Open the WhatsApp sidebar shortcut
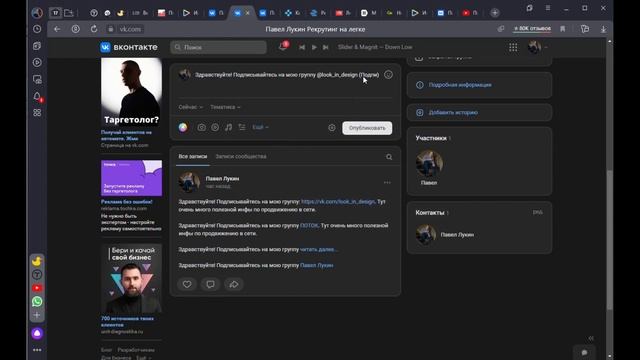The image size is (640, 360). tap(37, 302)
